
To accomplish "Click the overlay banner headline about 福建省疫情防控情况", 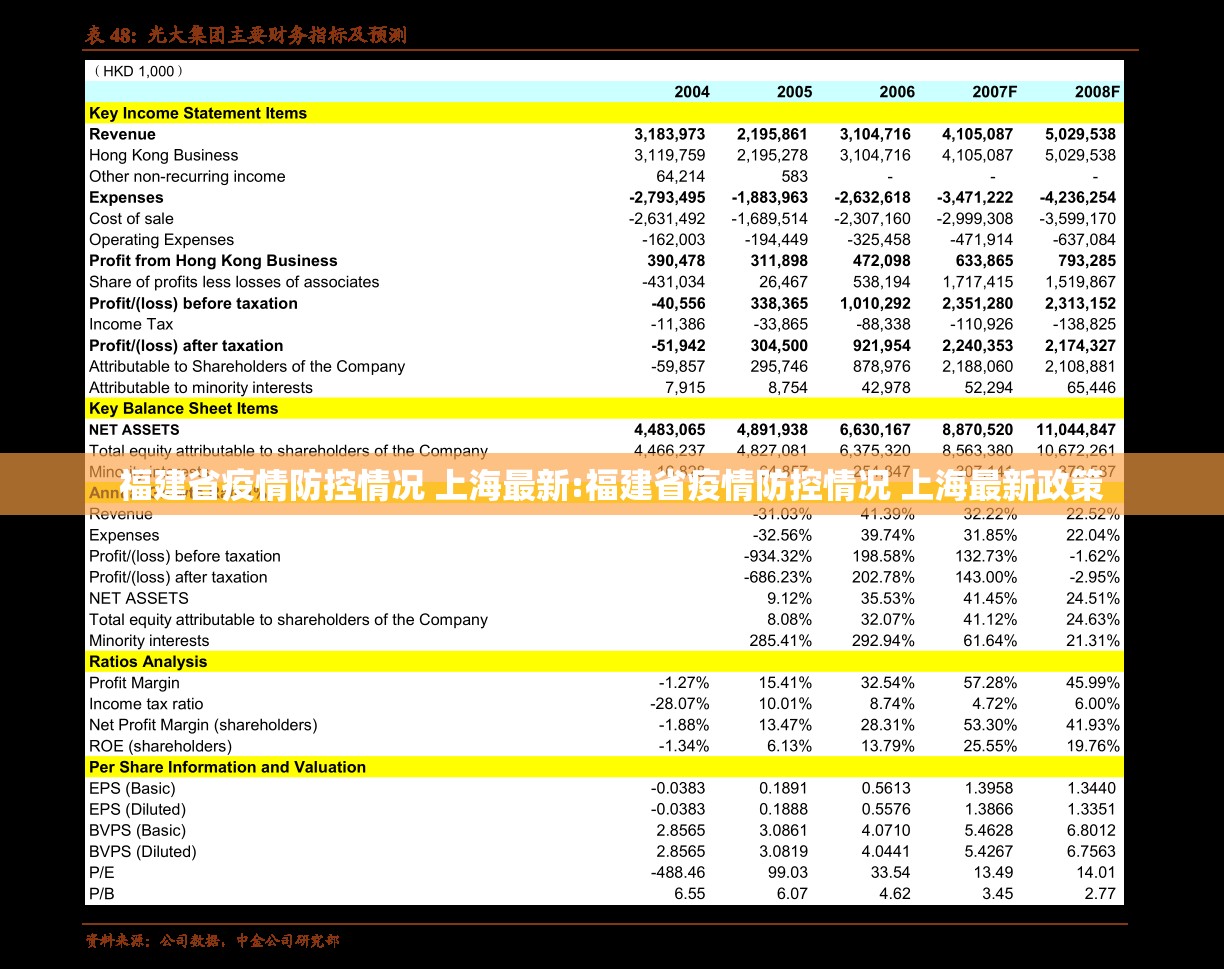I will [x=611, y=486].
